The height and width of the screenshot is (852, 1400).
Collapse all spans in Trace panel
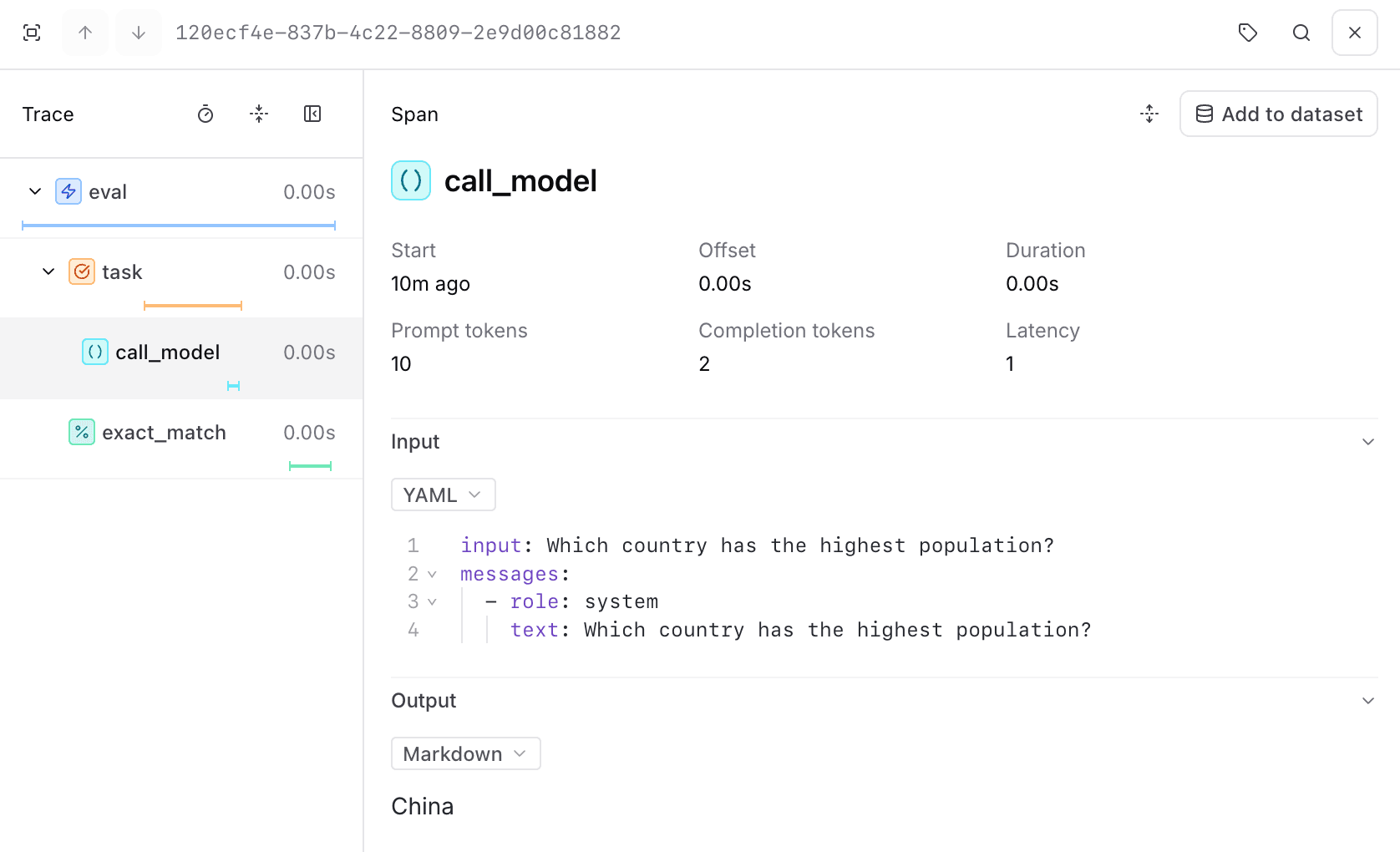tap(259, 114)
